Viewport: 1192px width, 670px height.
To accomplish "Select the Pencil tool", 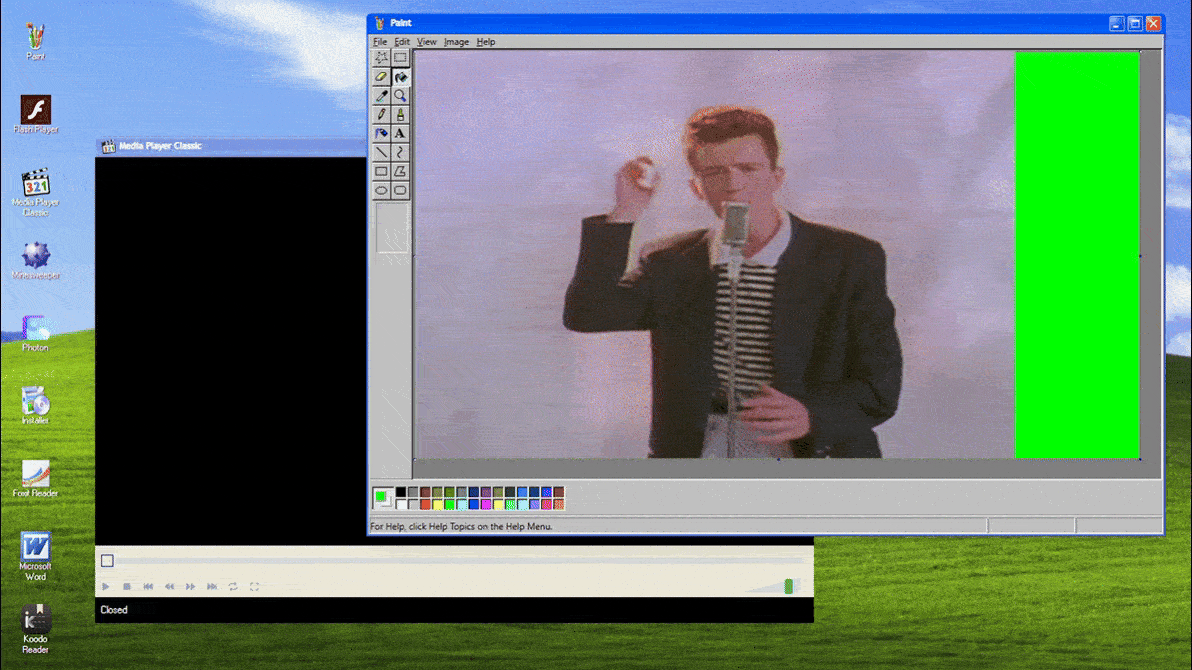I will pyautogui.click(x=381, y=114).
